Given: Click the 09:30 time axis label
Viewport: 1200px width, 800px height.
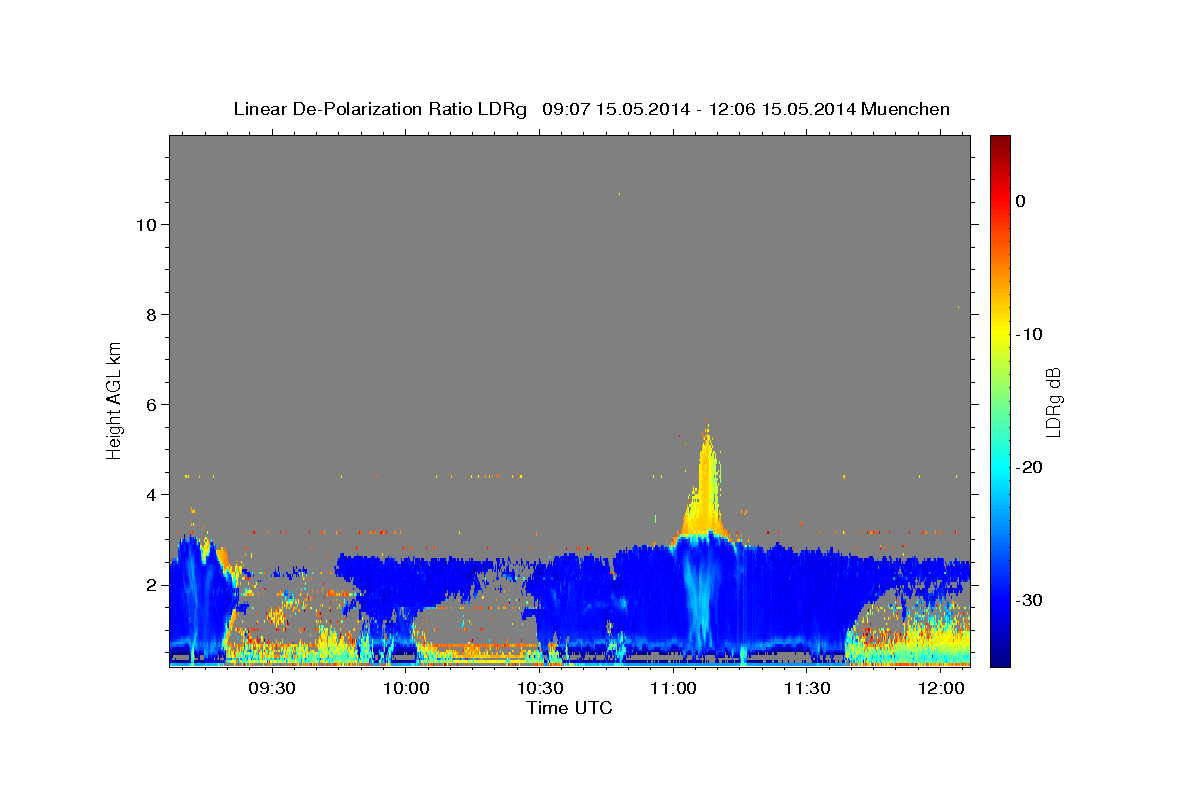Looking at the screenshot, I should [x=272, y=688].
